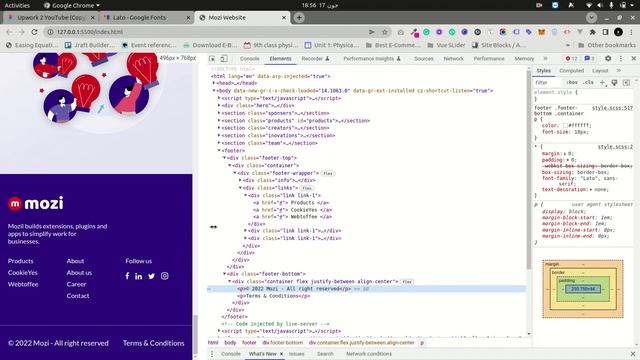This screenshot has width=640, height=360.
Task: Toggle flex badge on footer-wrapper div
Action: (328, 173)
